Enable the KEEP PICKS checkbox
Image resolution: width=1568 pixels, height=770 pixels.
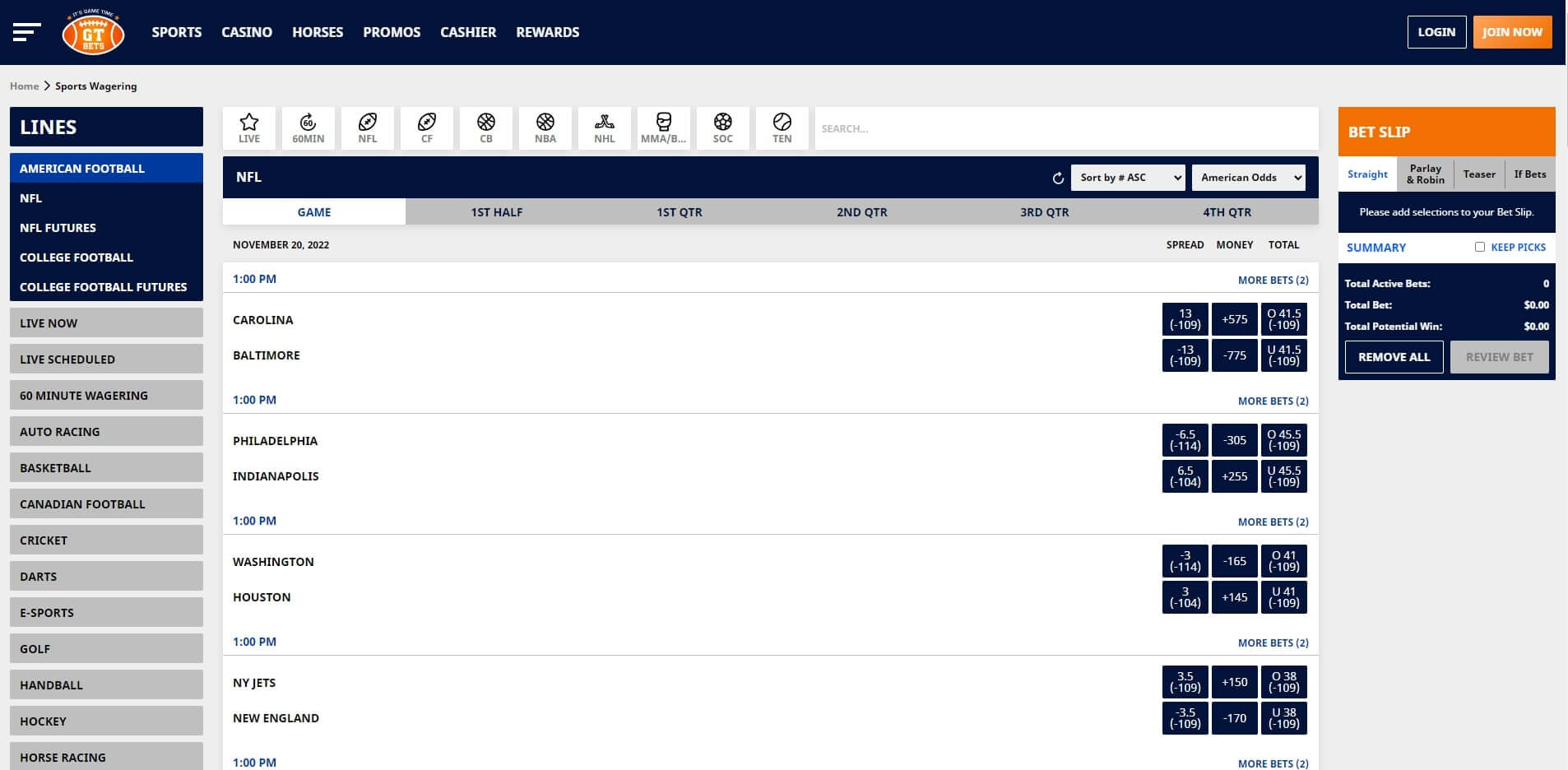coord(1479,247)
